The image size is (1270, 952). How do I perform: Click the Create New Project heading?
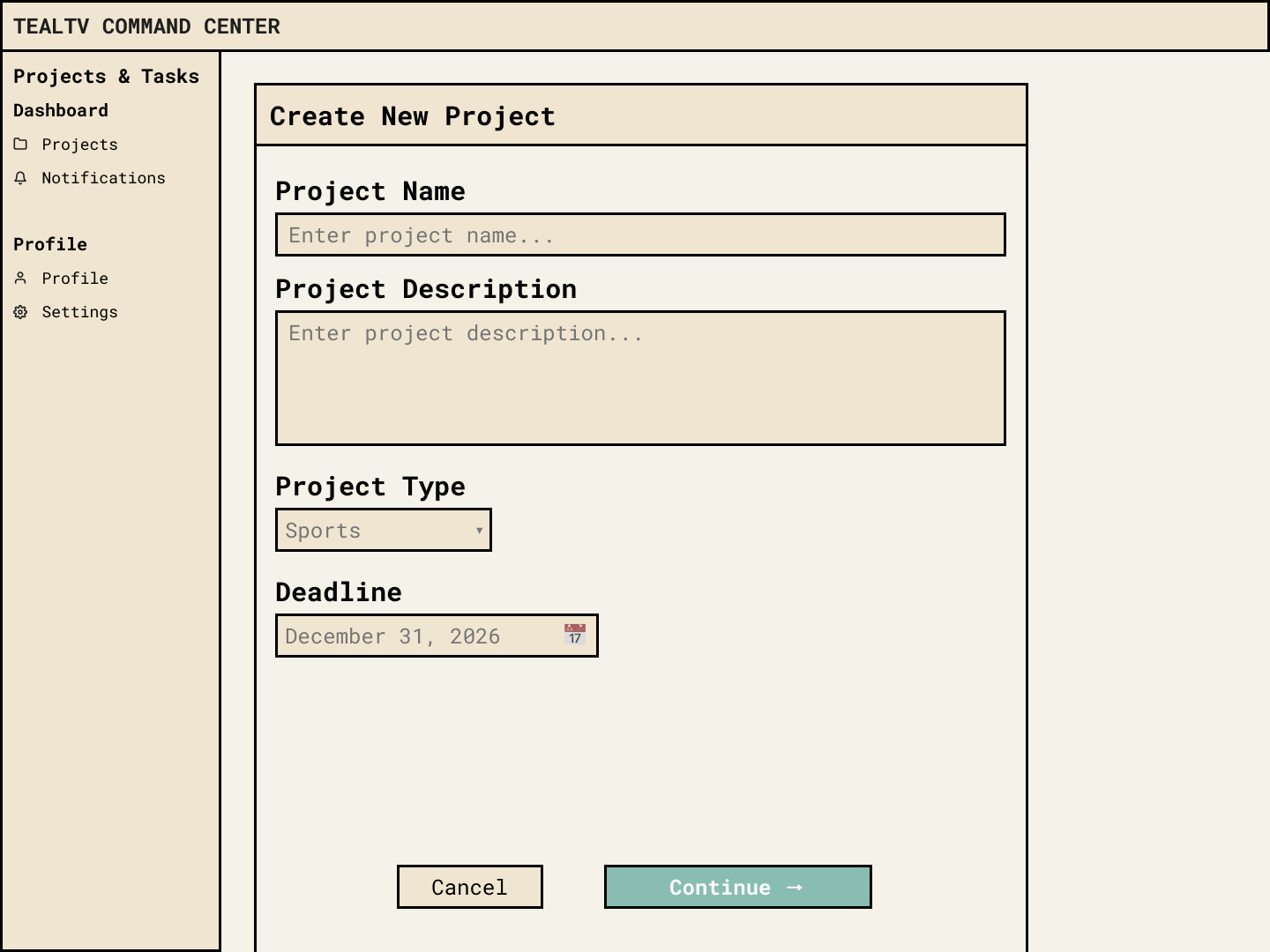pyautogui.click(x=413, y=116)
